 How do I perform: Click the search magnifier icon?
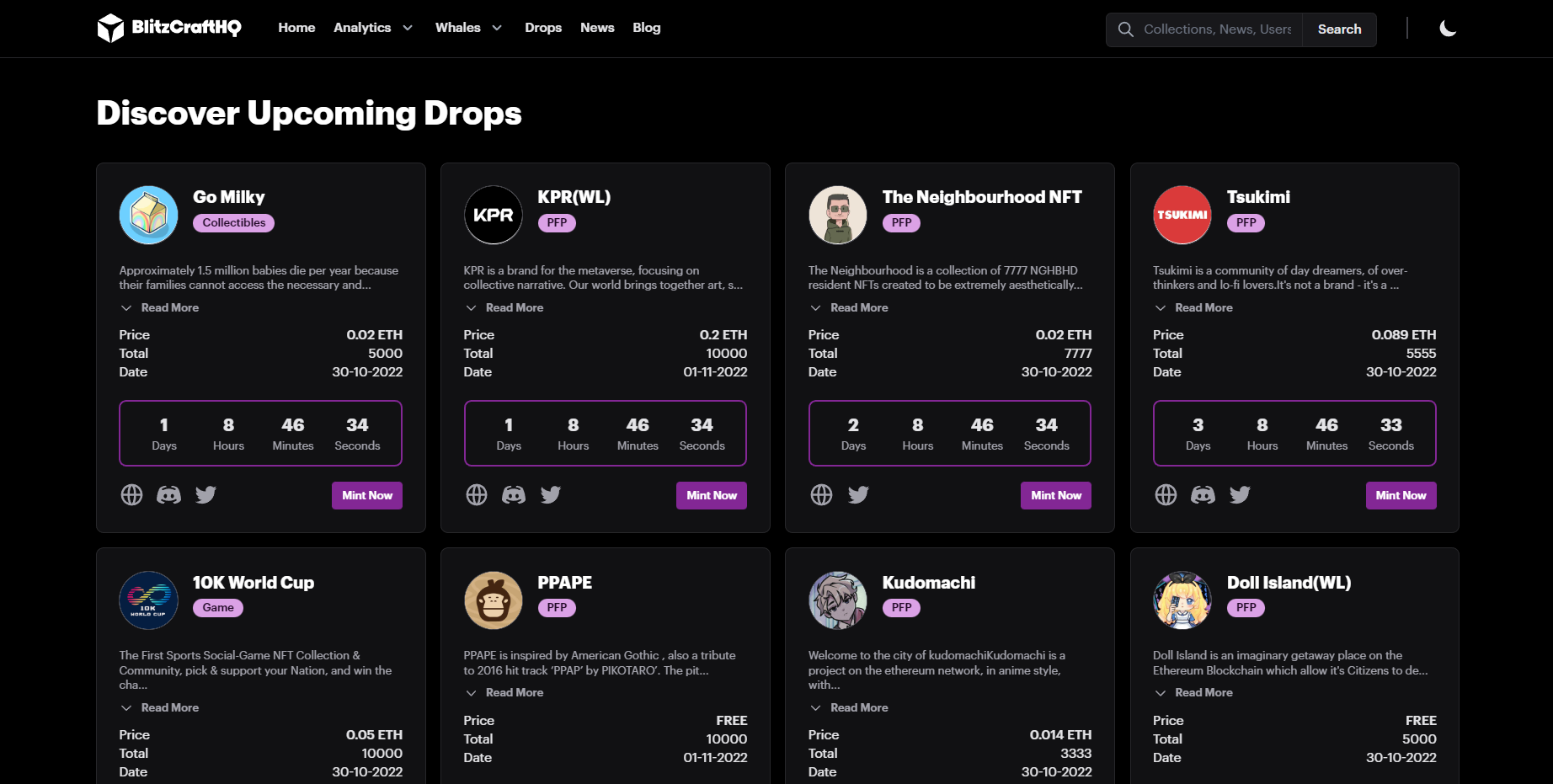[x=1125, y=29]
